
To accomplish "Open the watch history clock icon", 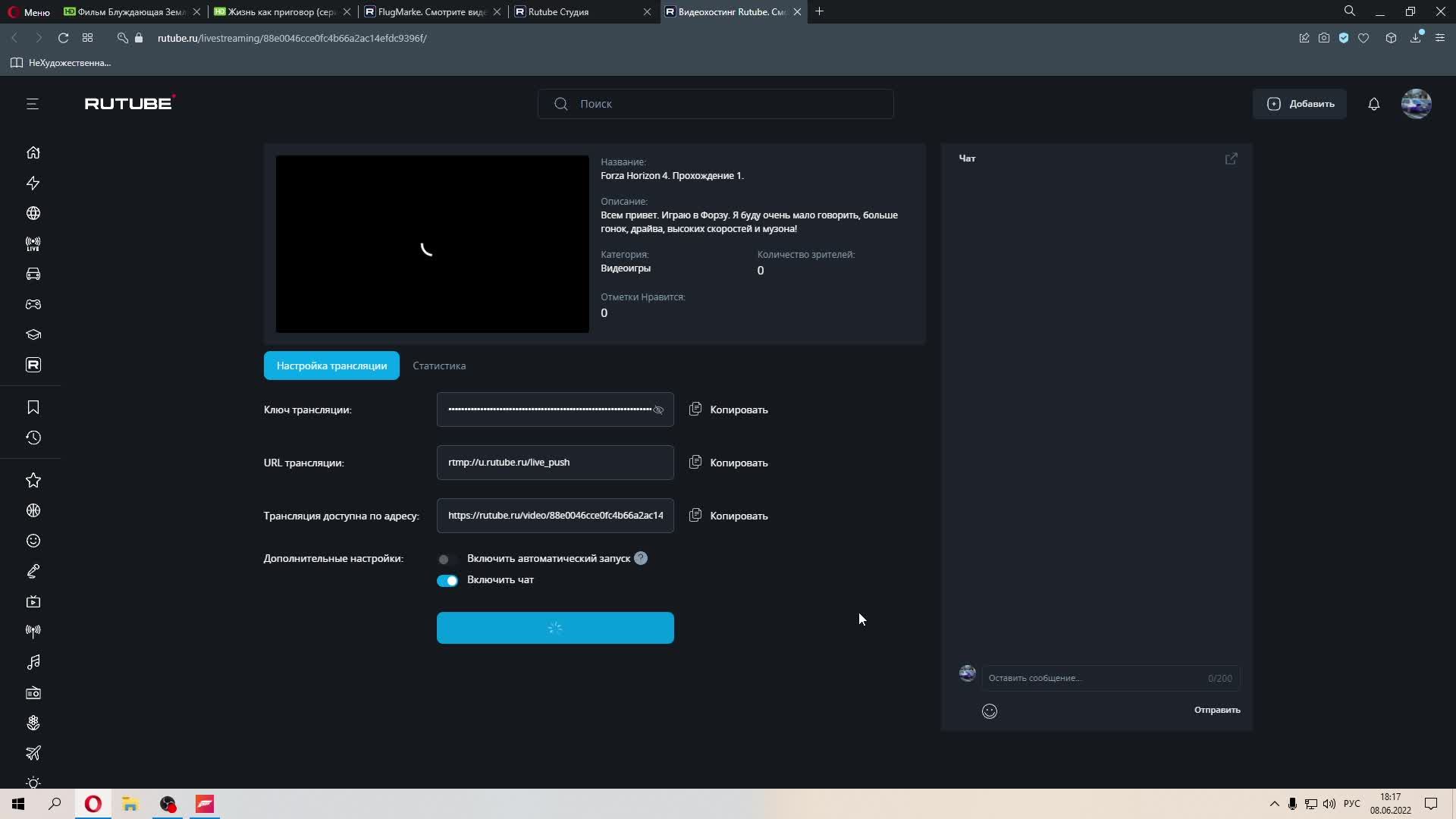I will 33,438.
